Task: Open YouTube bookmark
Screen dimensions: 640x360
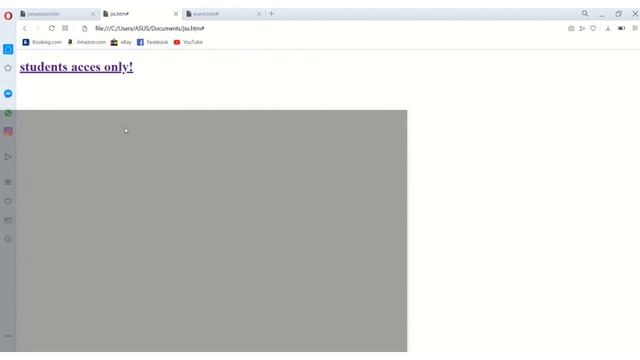Action: (188, 42)
